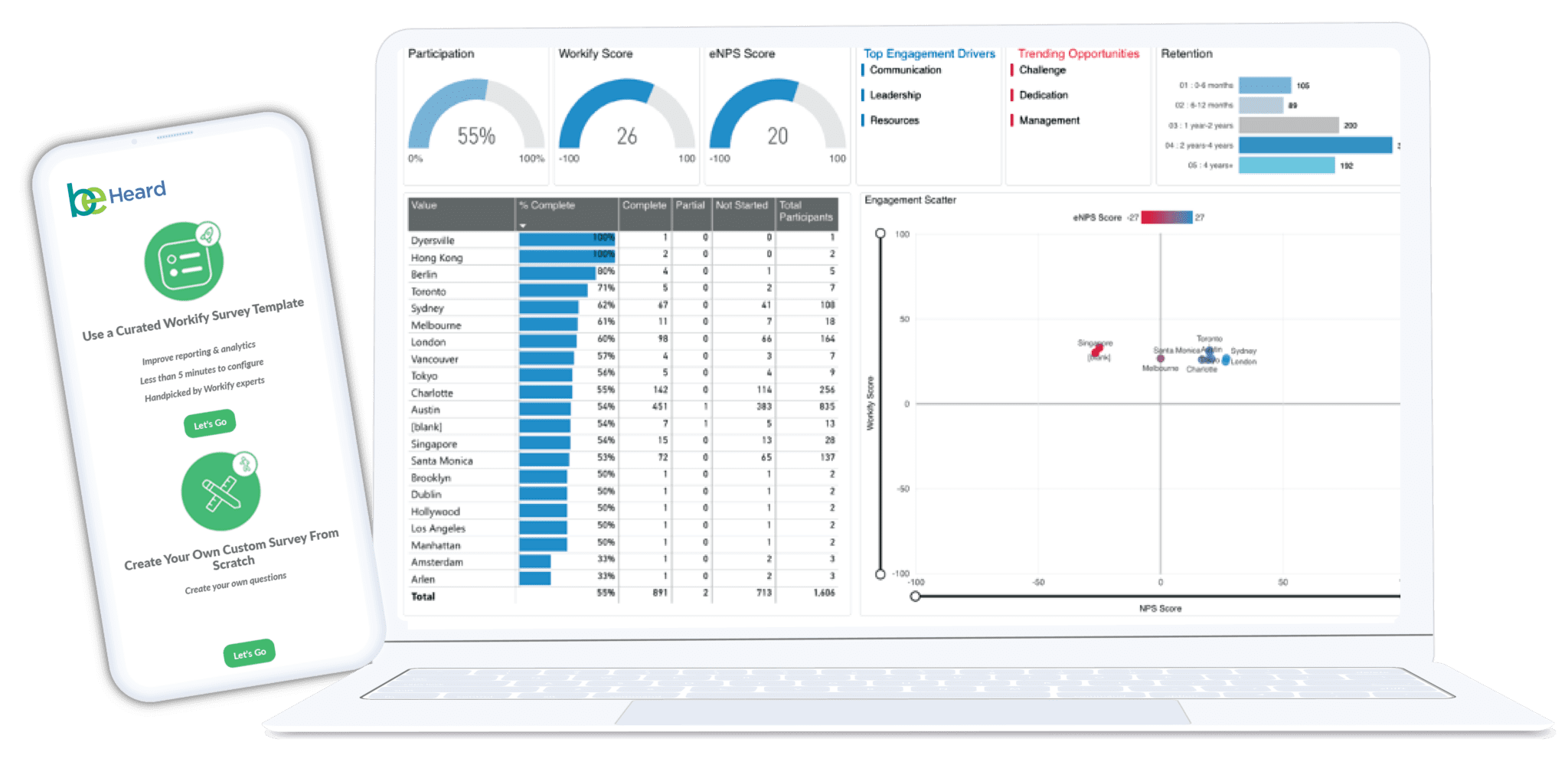This screenshot has height=765, width=1568.
Task: Click the left handle of the NPS Score slider
Action: pyautogui.click(x=915, y=596)
